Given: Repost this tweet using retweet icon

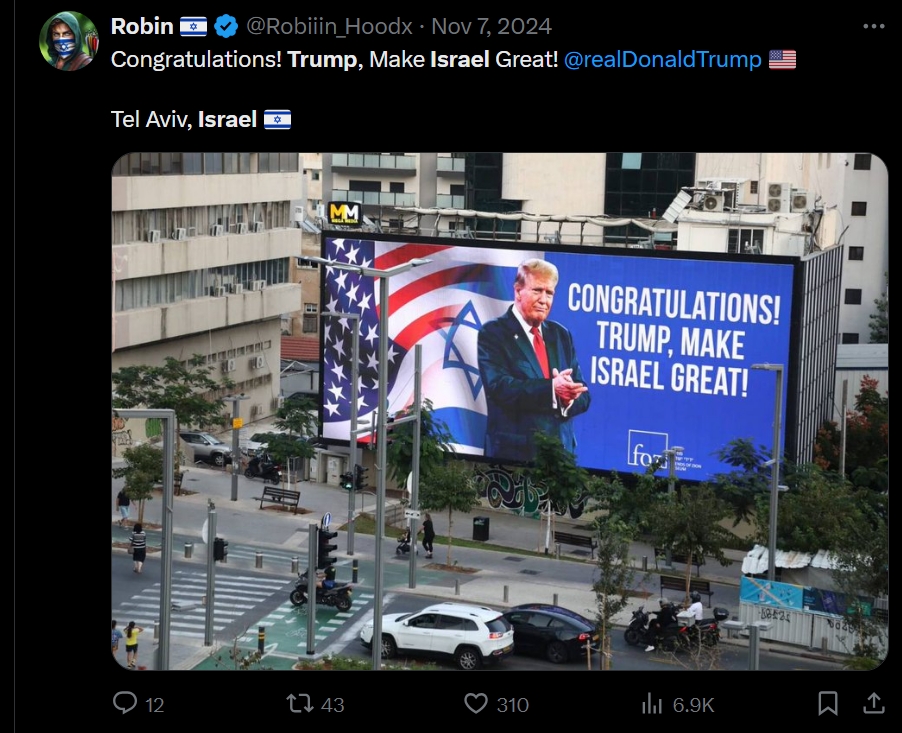Looking at the screenshot, I should (x=300, y=703).
